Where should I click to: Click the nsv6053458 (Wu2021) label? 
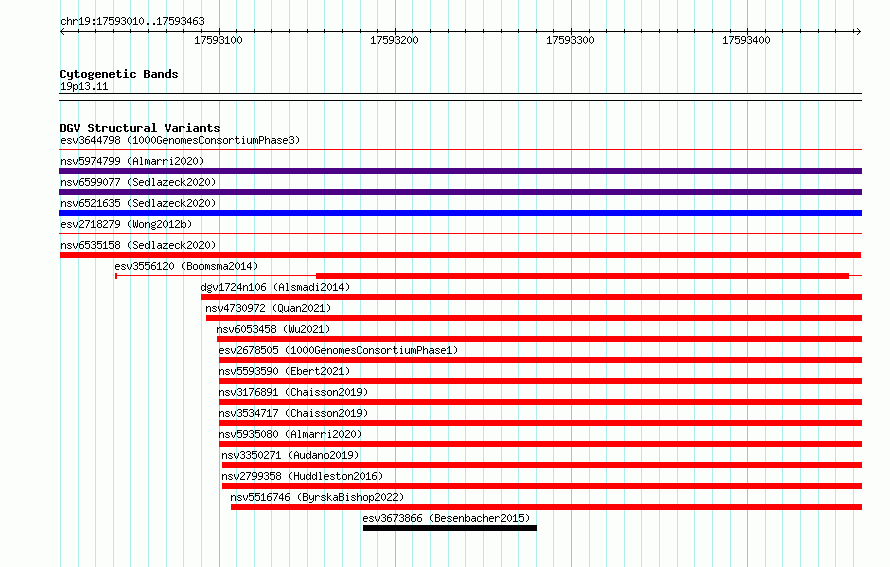(x=273, y=329)
